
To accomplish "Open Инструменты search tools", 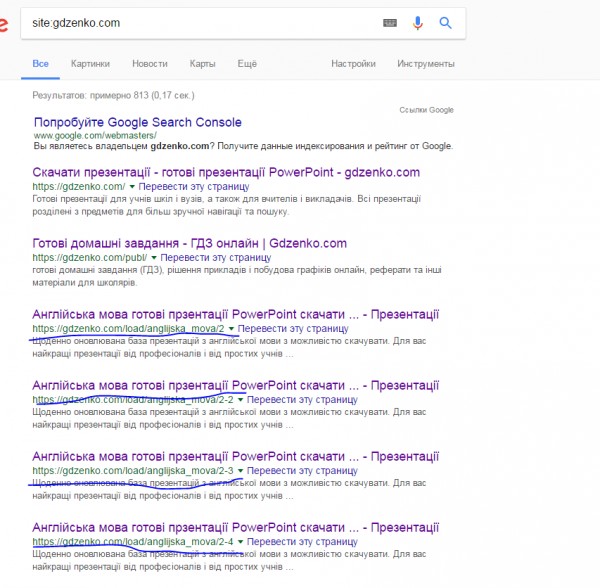I will 426,64.
